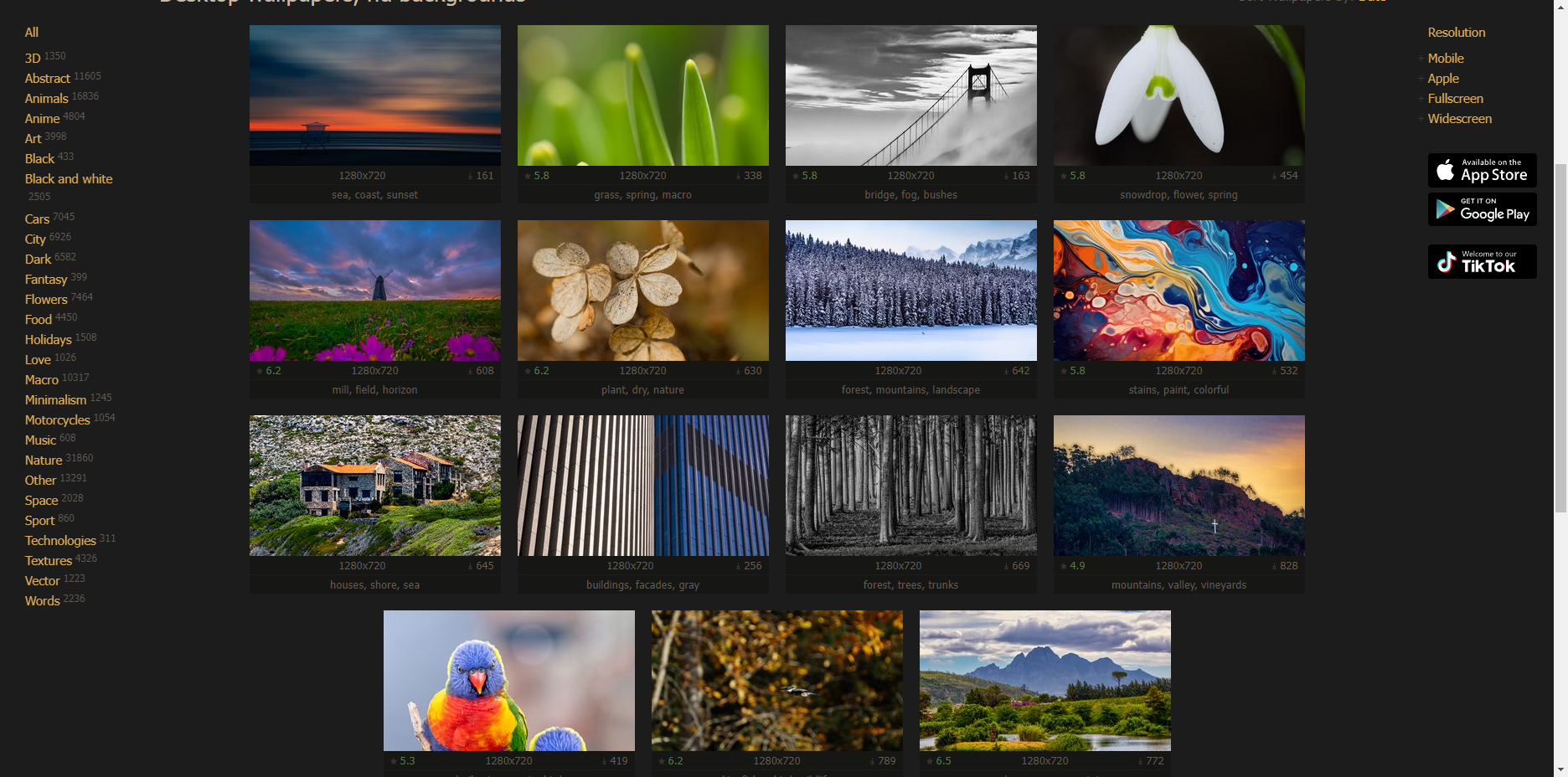View the bridge in fog wallpaper thumbnail

pyautogui.click(x=911, y=95)
